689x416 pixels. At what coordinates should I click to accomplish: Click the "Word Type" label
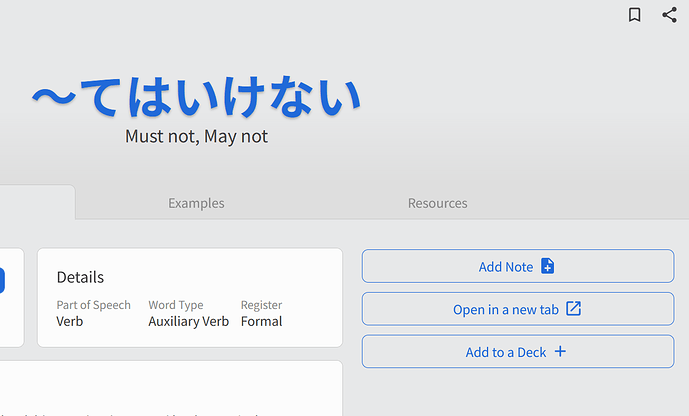pyautogui.click(x=176, y=305)
